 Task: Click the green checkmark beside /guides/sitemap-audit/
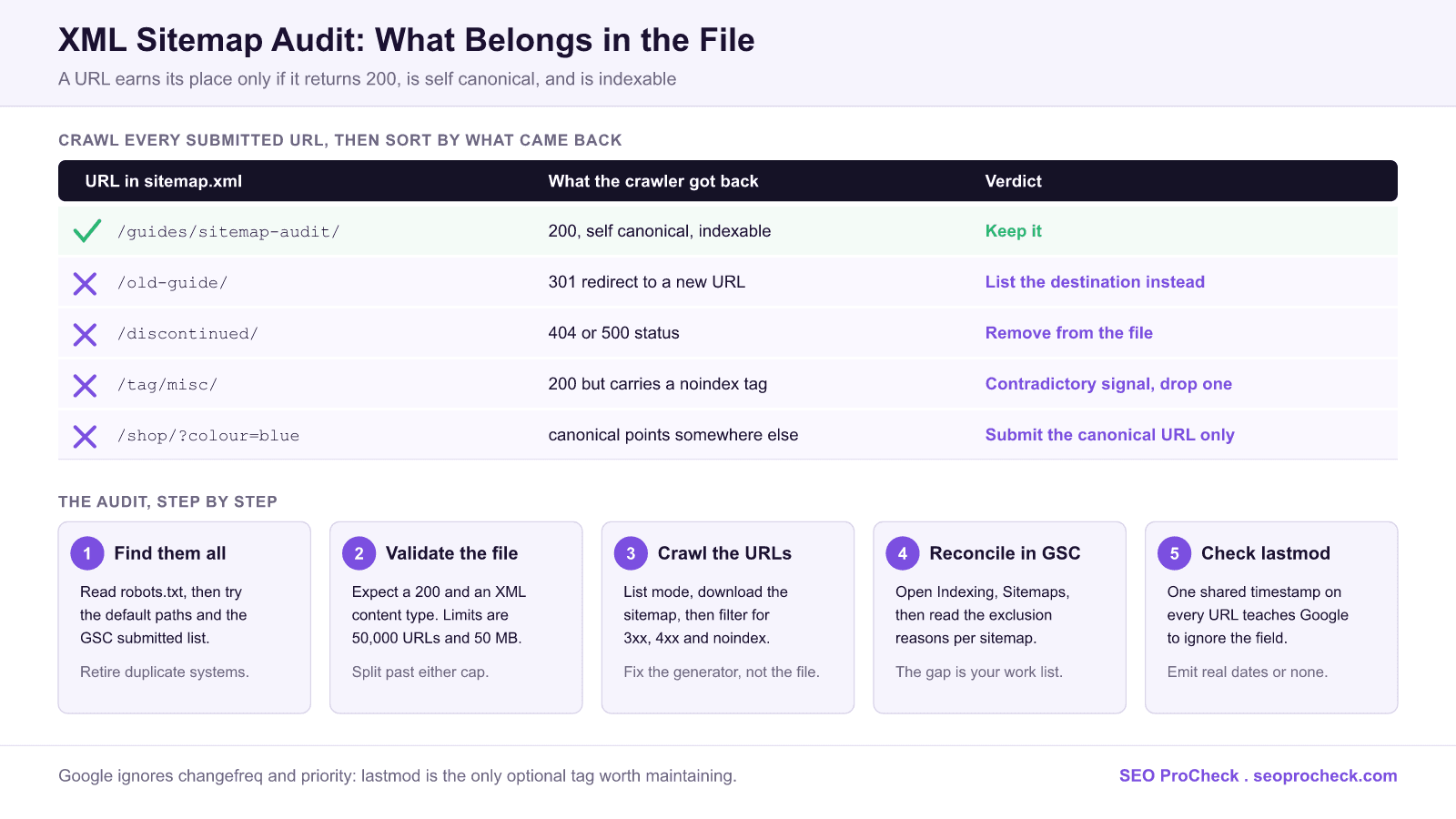click(x=86, y=231)
